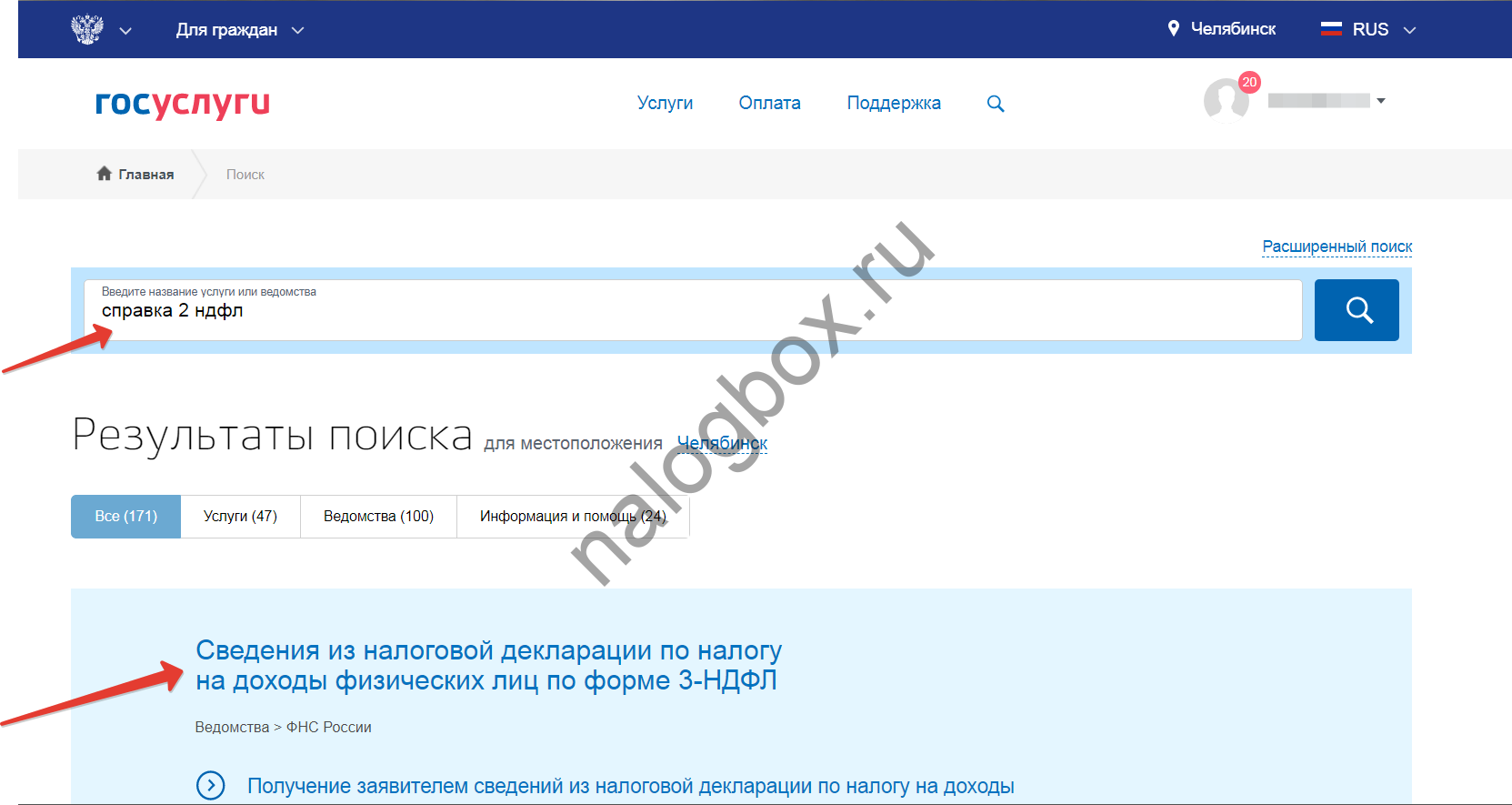Click the Russian flag language icon
This screenshot has height=805, width=1512.
pyautogui.click(x=1331, y=29)
